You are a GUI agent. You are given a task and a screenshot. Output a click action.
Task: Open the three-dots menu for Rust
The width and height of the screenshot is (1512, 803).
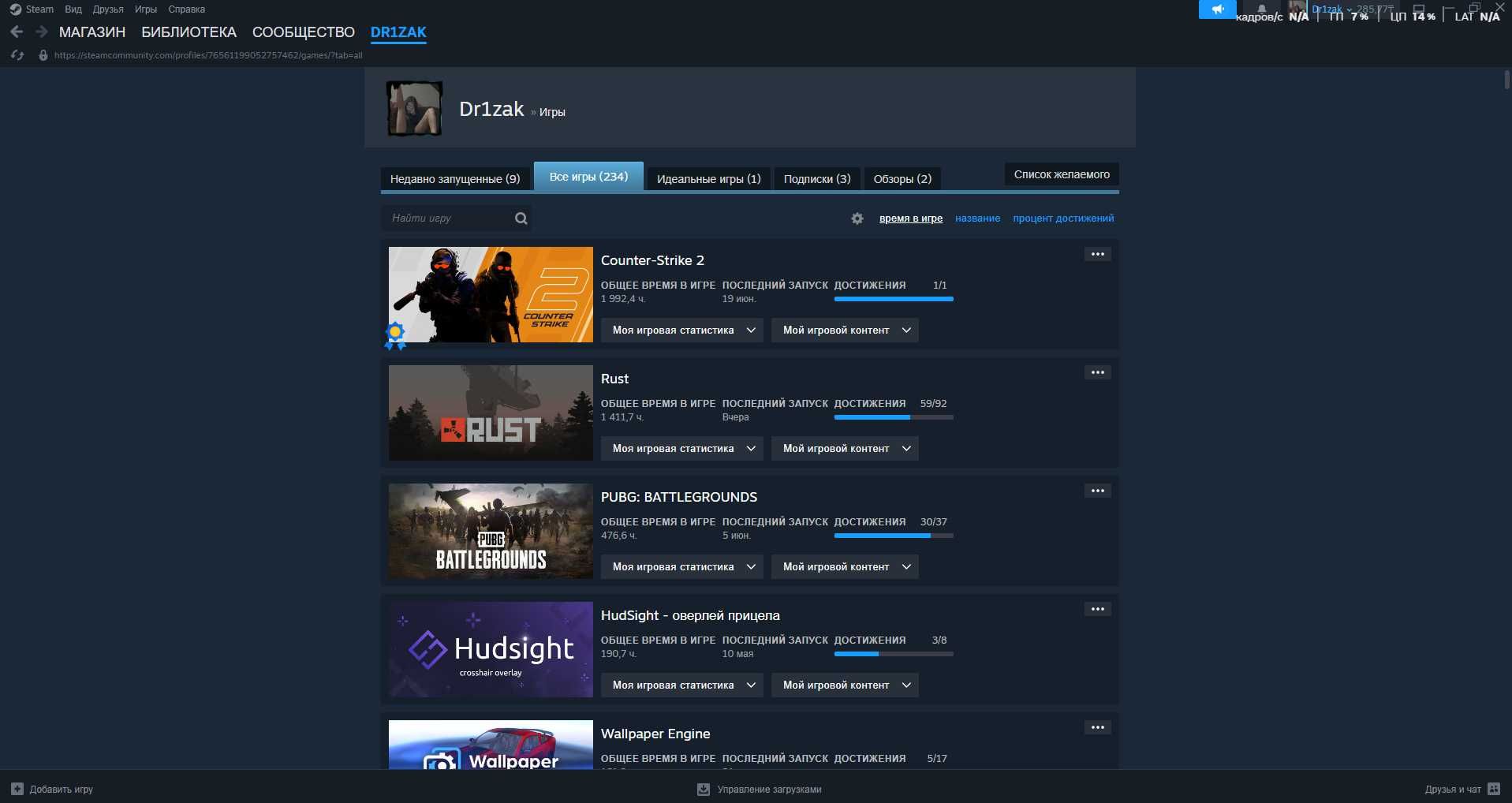point(1098,372)
